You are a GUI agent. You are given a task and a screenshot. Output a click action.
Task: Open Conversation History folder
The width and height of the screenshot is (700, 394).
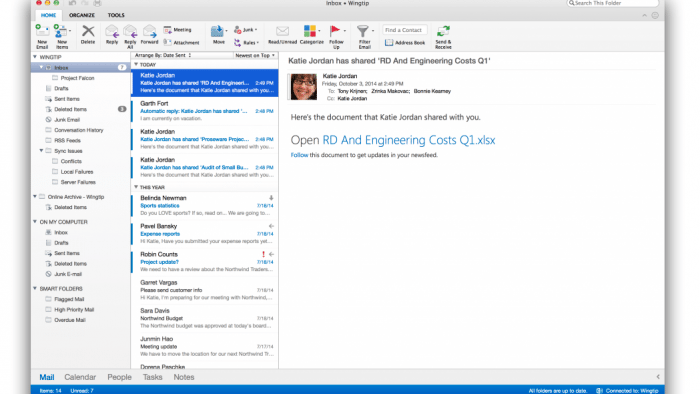(x=80, y=130)
